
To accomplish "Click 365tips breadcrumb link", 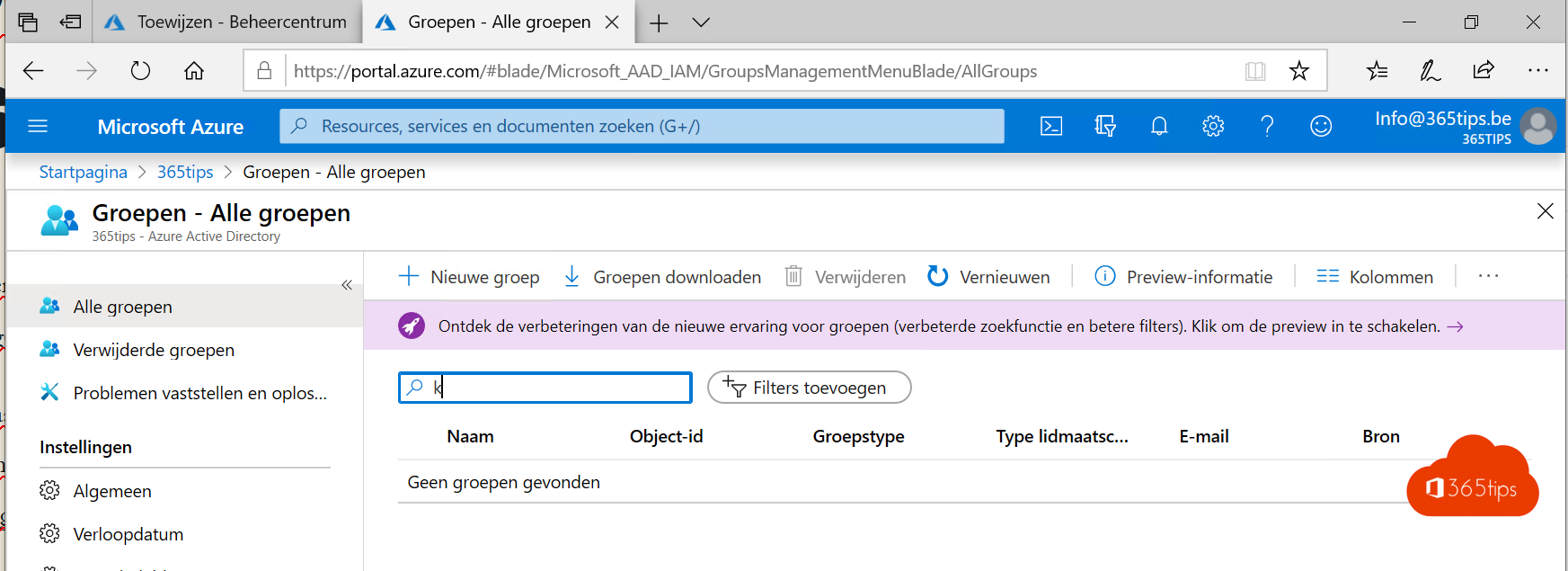I will click(185, 172).
